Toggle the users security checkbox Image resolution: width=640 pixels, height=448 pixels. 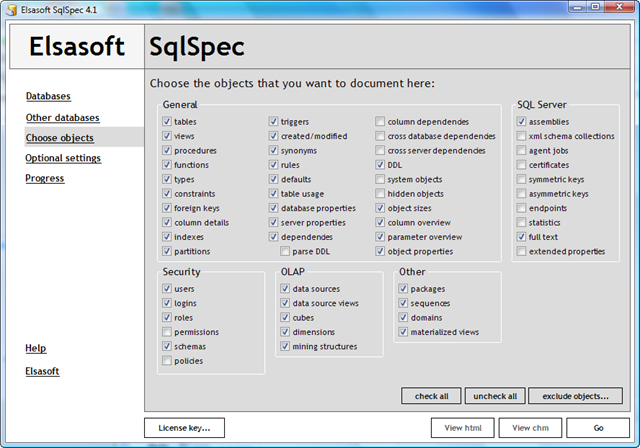pos(167,288)
